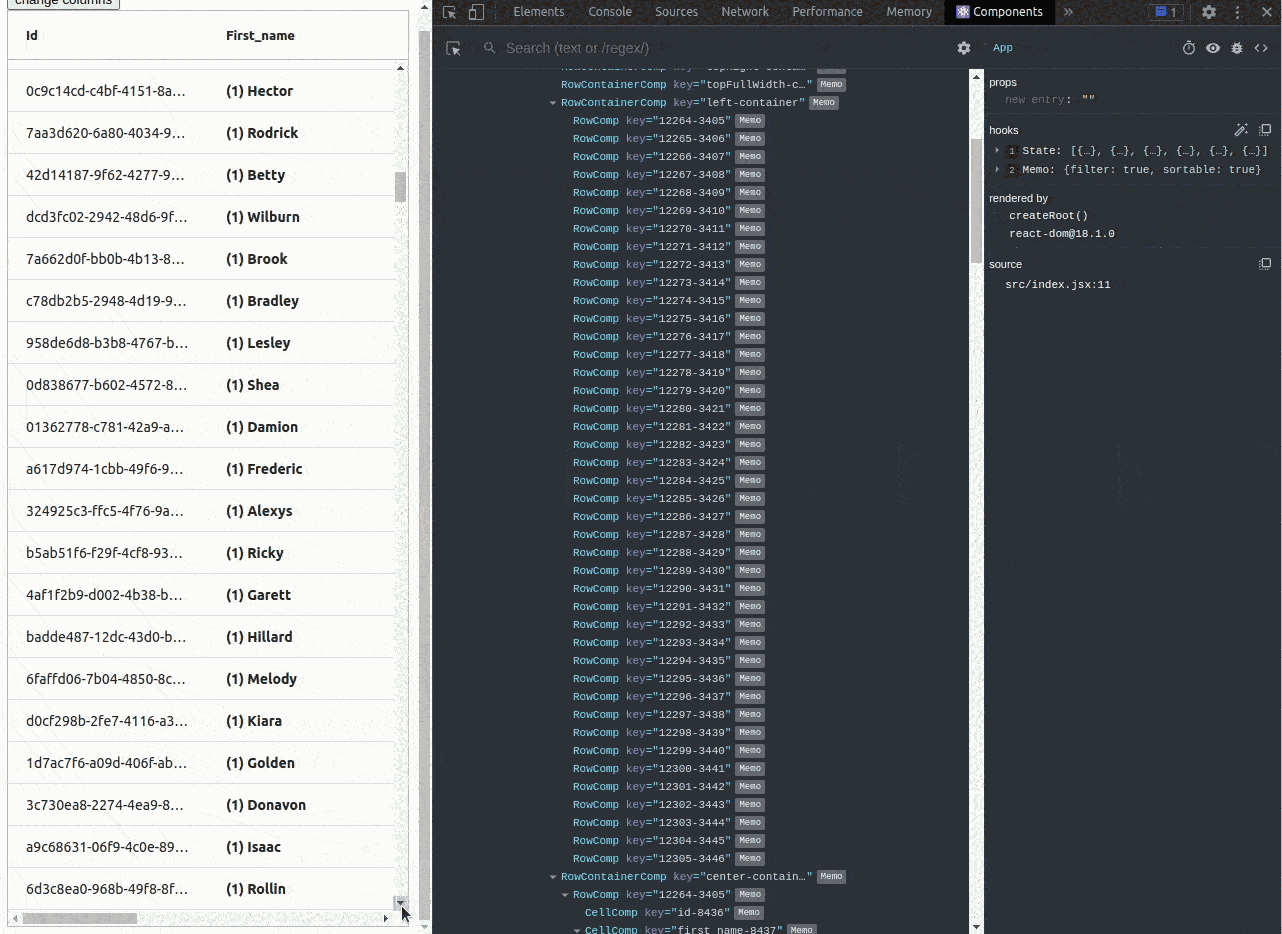The width and height of the screenshot is (1282, 934).
Task: Focus the component search field
Action: coord(715,48)
